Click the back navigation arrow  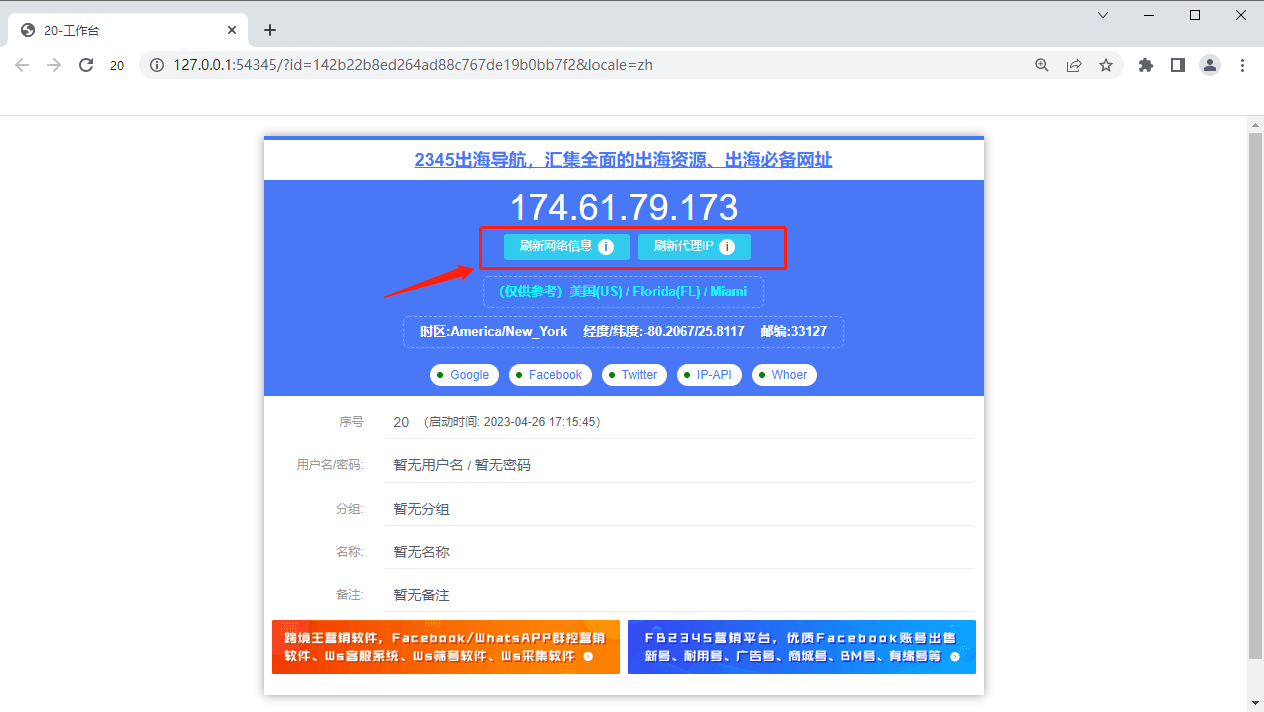[22, 65]
